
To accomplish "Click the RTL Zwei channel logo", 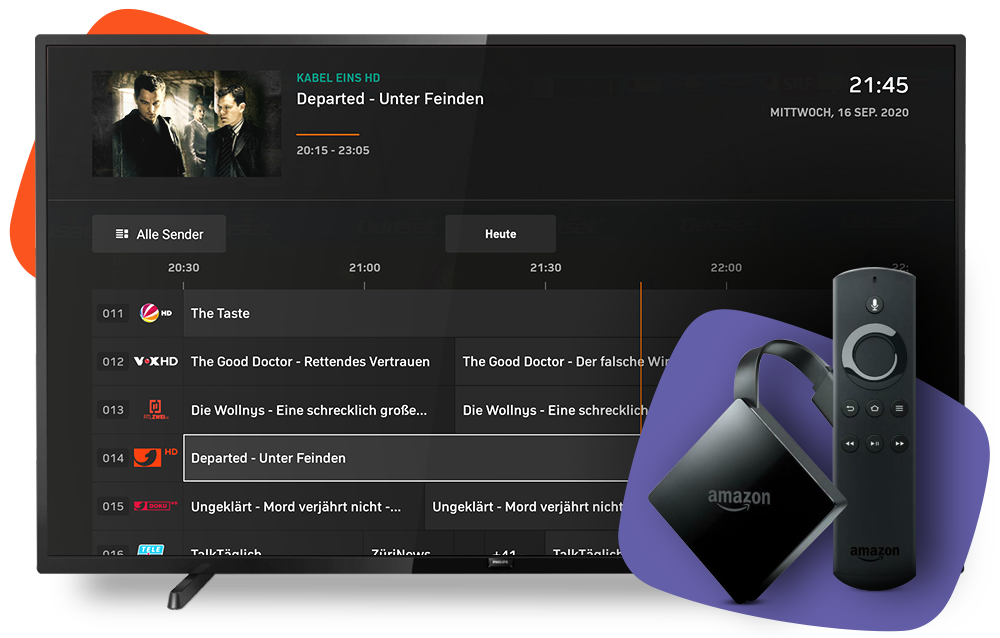I will pyautogui.click(x=155, y=410).
